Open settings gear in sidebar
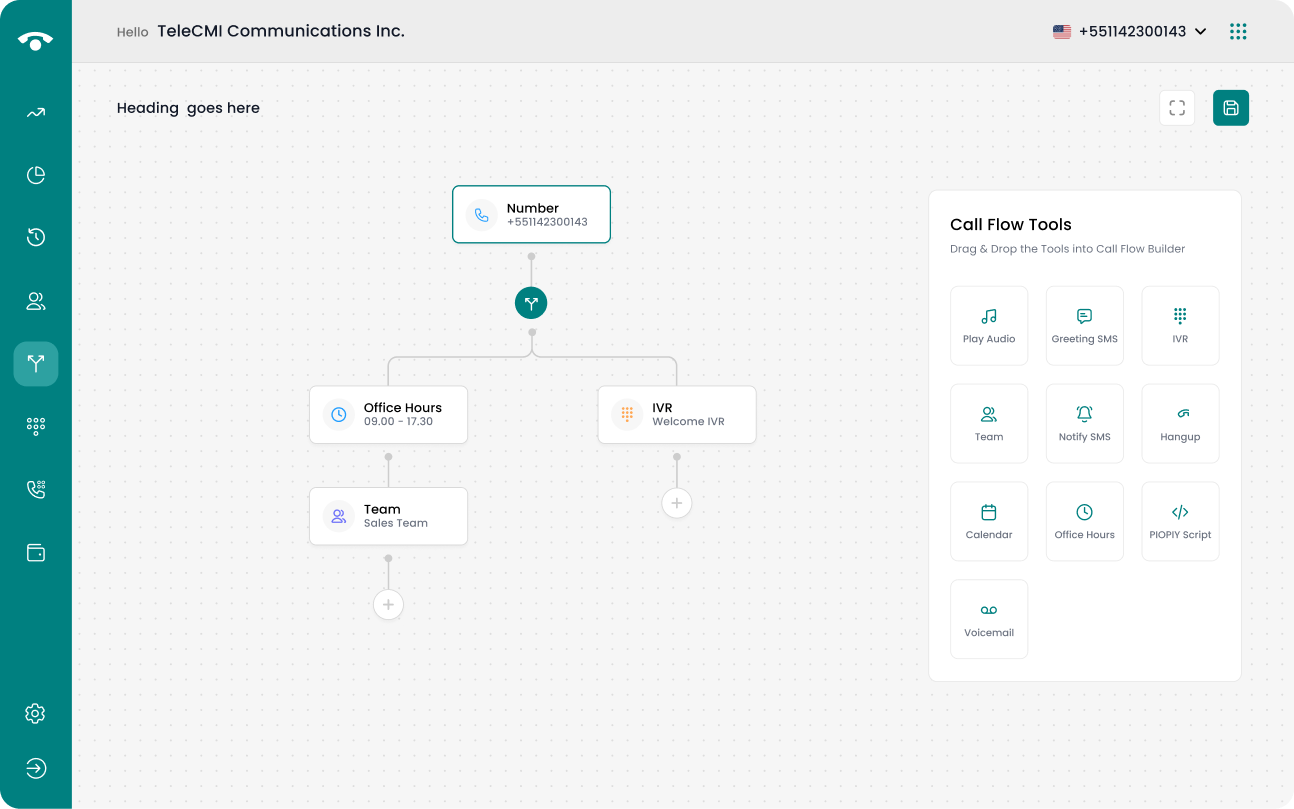This screenshot has height=809, width=1294. click(36, 713)
